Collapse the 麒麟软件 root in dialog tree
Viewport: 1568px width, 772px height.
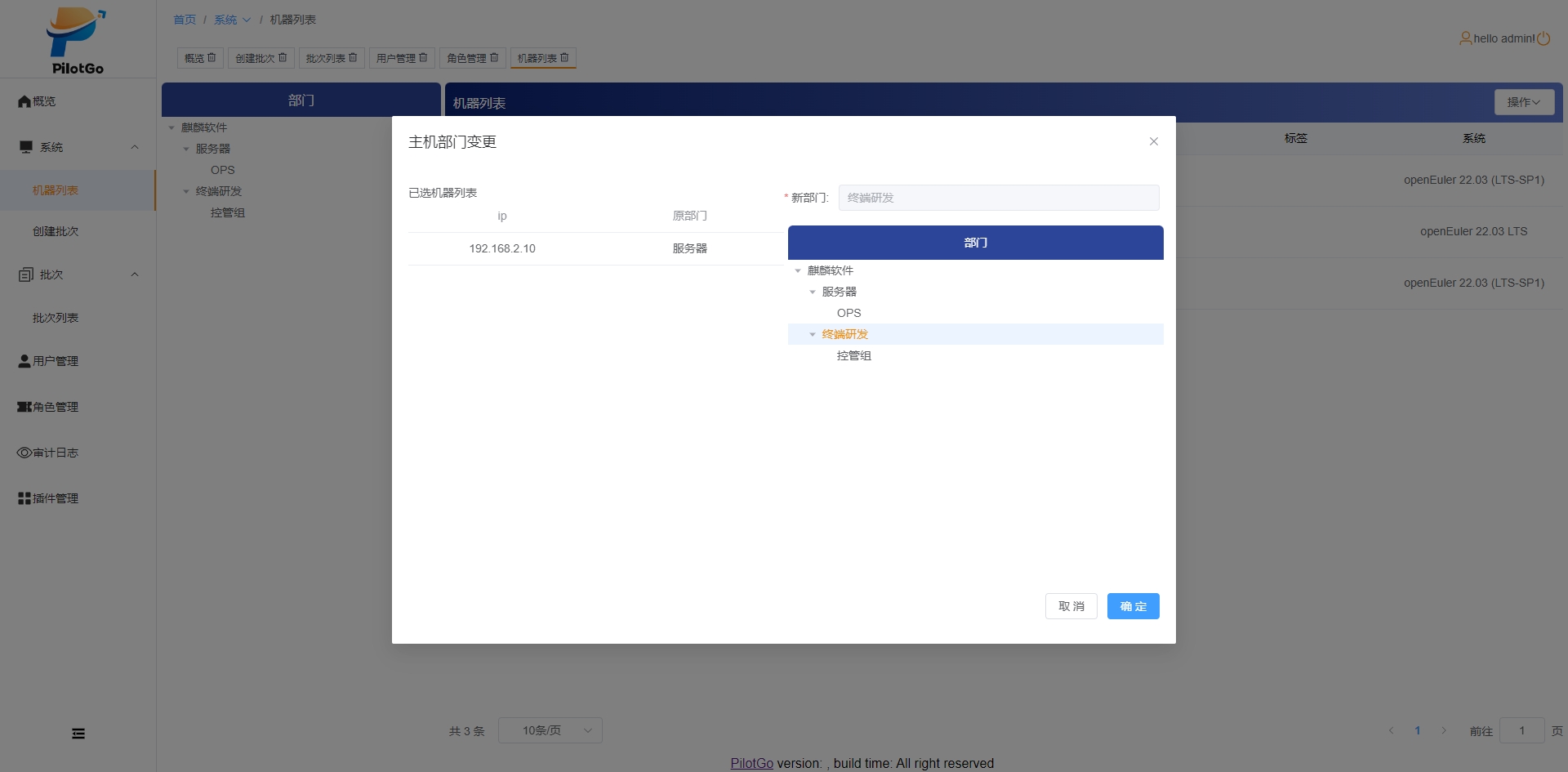(x=798, y=271)
